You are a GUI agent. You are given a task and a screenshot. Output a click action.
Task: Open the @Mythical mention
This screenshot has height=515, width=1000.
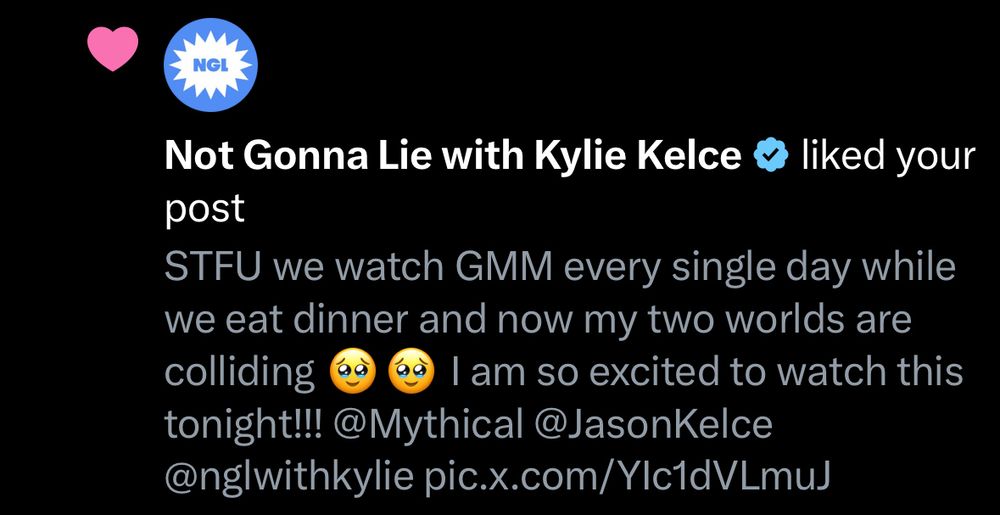pyautogui.click(x=428, y=424)
